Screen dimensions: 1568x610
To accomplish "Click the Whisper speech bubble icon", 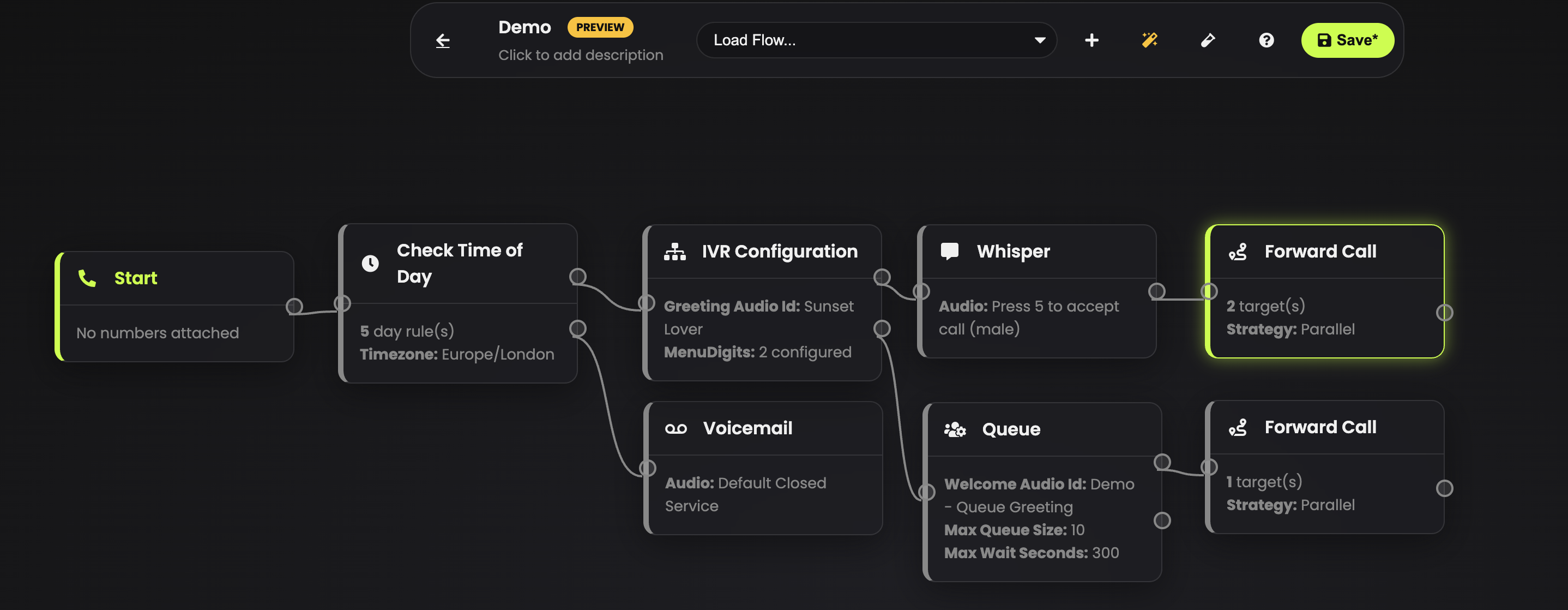I will coord(950,251).
